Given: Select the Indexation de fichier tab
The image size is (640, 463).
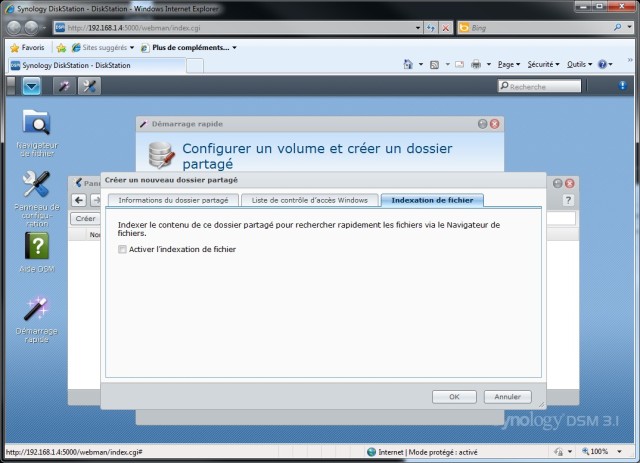Looking at the screenshot, I should coord(432,200).
